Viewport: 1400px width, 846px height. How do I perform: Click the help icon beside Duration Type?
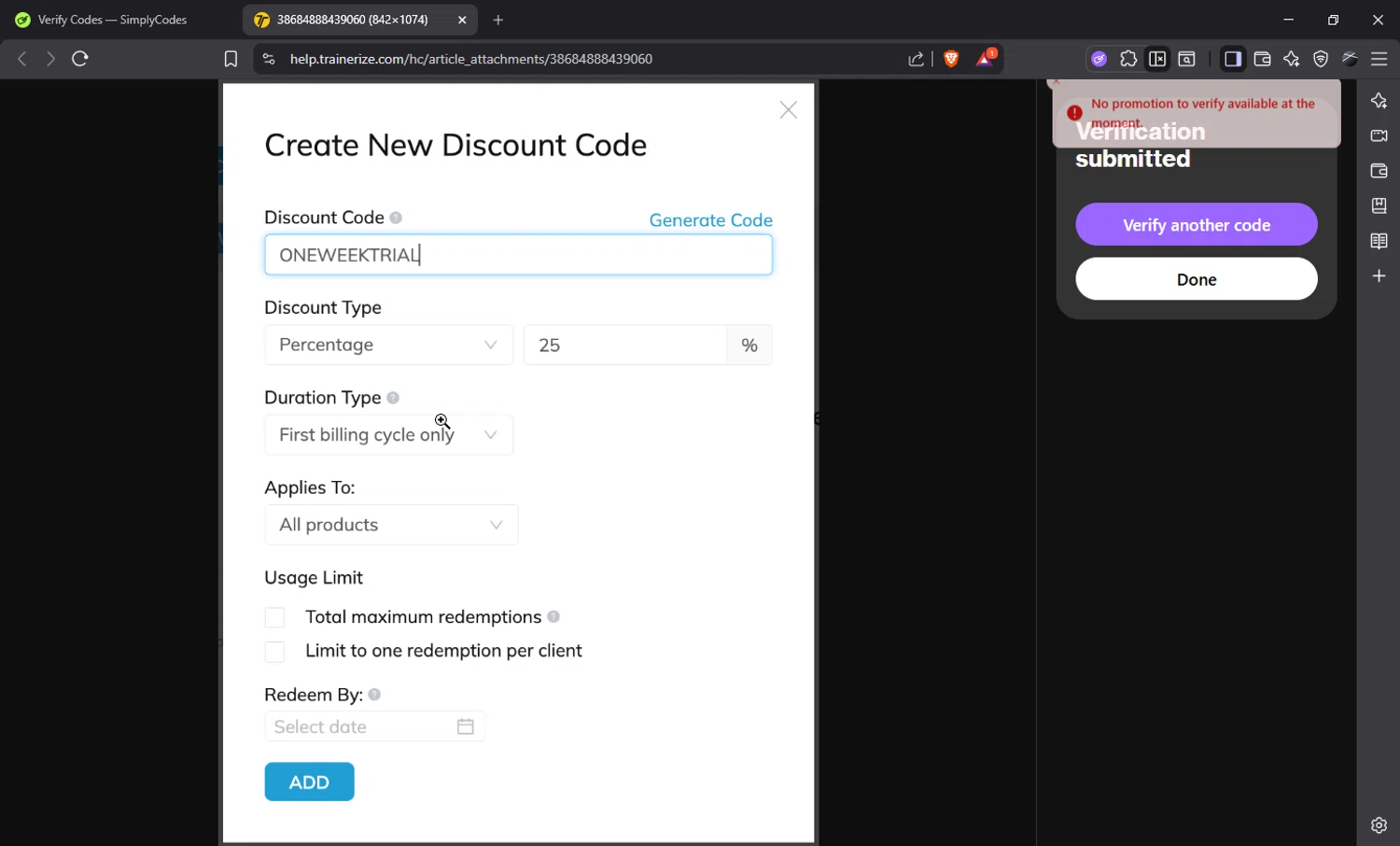coord(393,398)
